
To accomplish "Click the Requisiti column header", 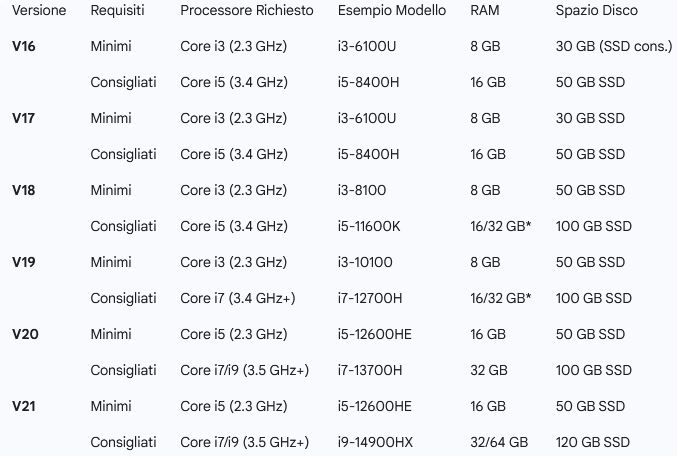I will tap(117, 10).
